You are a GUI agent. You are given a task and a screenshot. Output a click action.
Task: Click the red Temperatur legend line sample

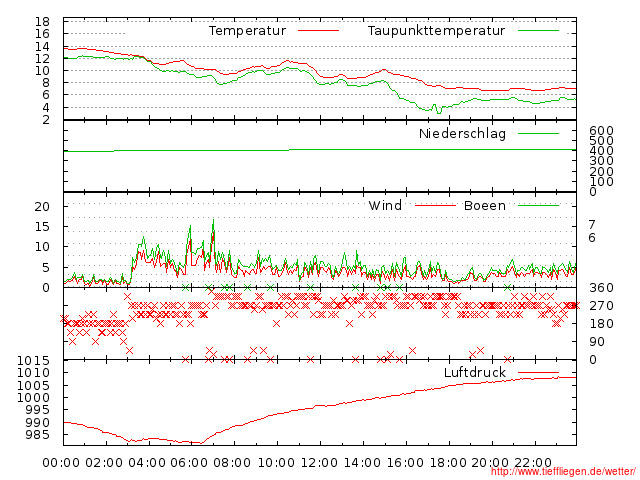pos(318,31)
